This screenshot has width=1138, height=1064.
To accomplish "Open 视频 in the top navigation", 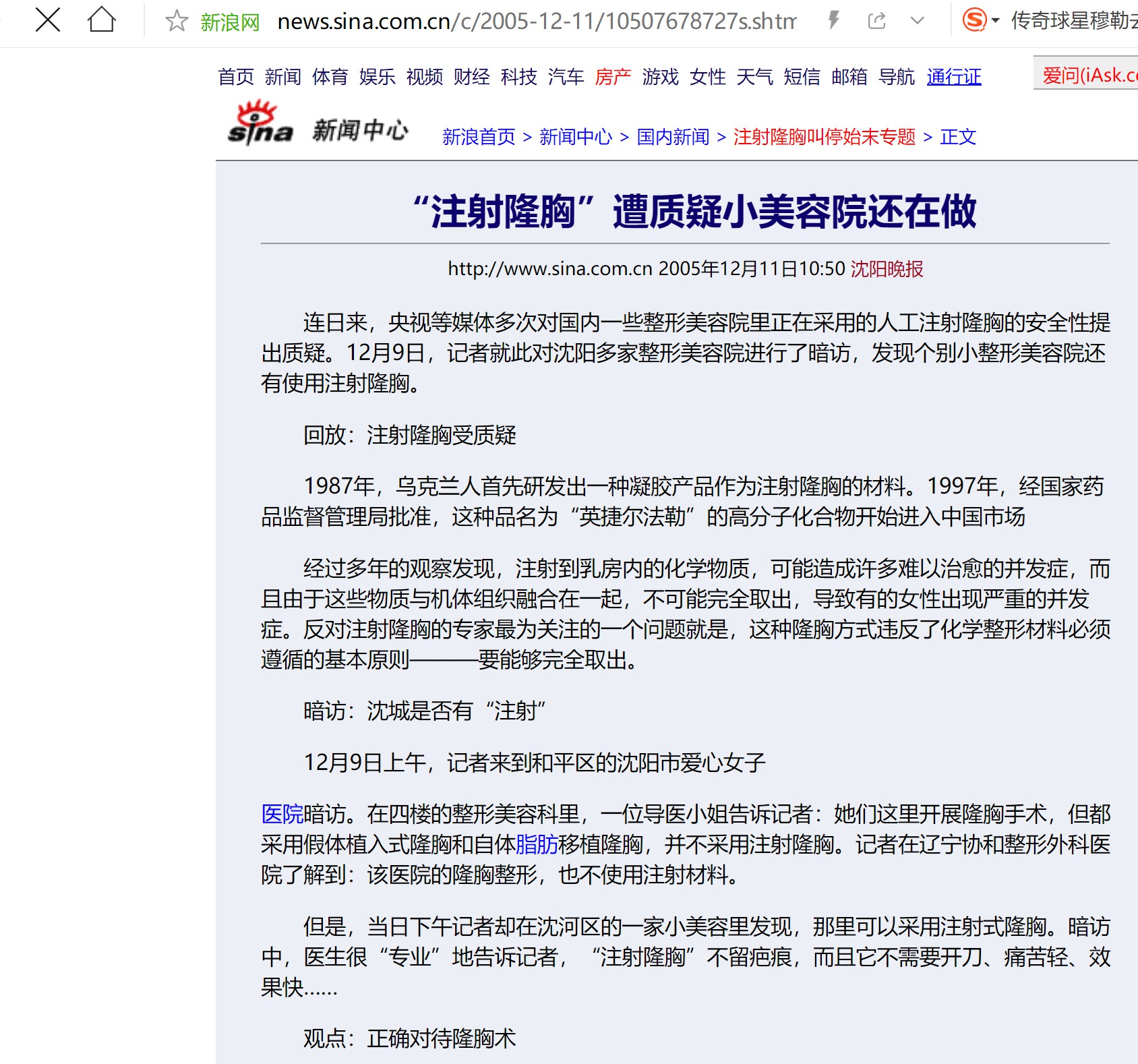I will pyautogui.click(x=425, y=77).
